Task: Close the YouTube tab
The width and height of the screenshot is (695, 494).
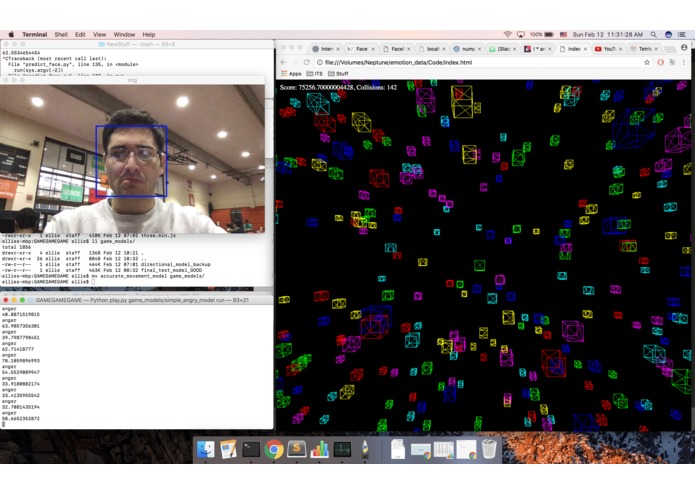Action: coord(621,49)
